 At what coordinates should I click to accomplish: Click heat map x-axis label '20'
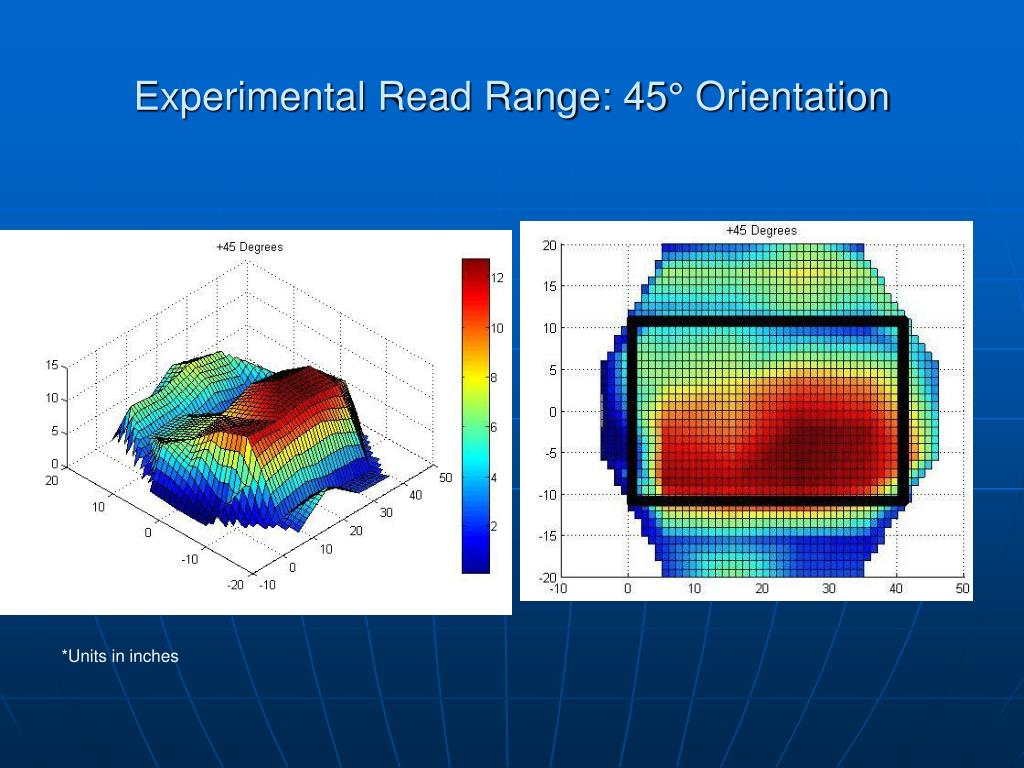point(762,588)
